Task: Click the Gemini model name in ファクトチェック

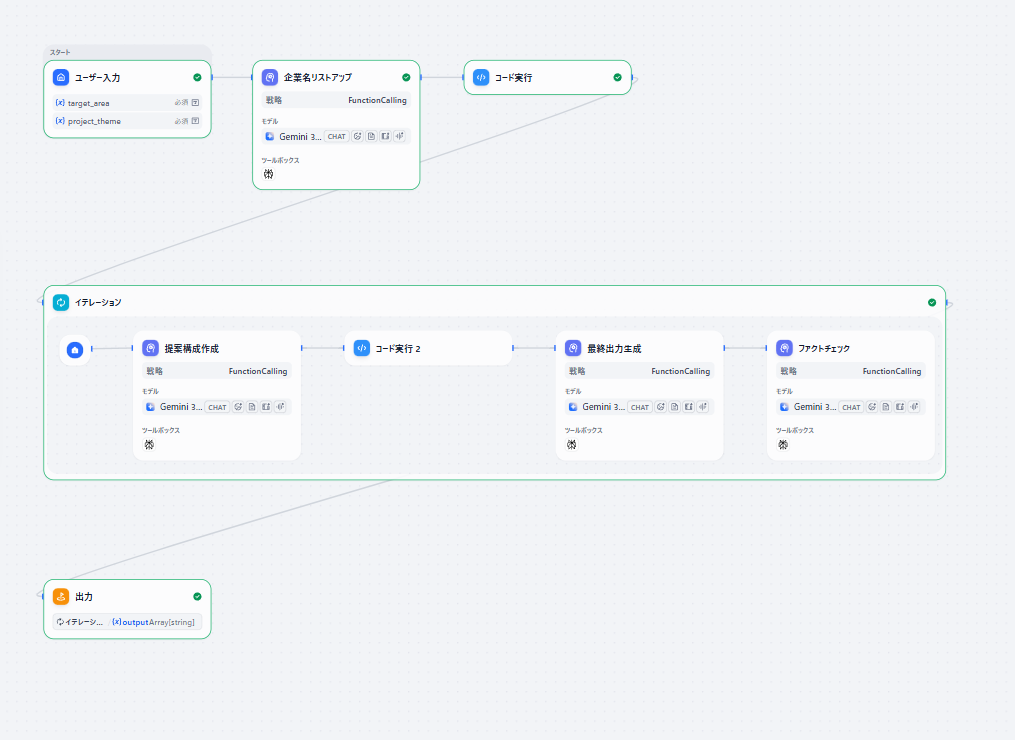Action: (815, 407)
